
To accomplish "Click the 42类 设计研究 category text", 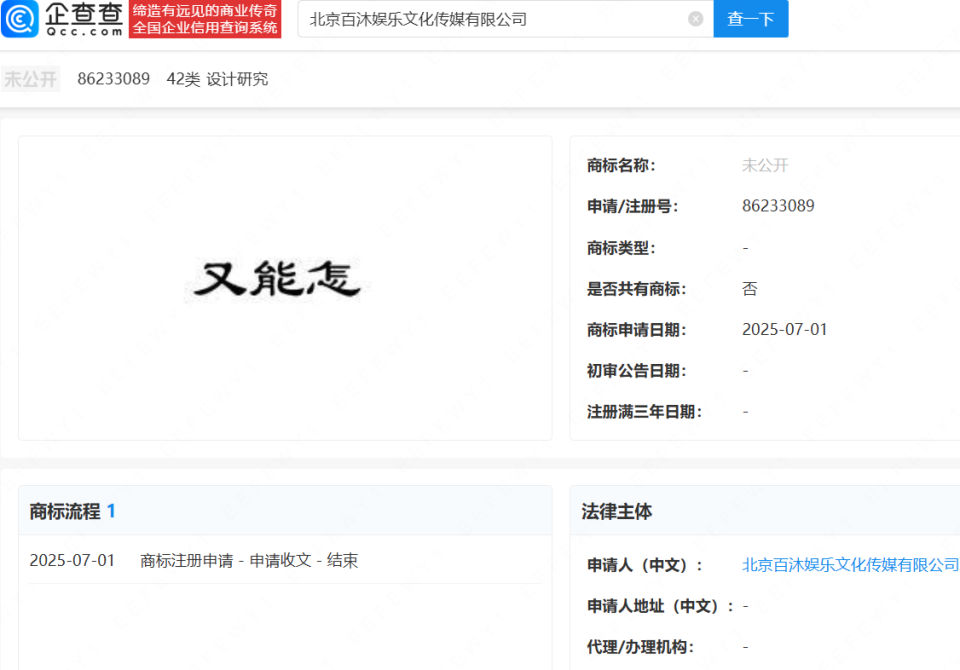I will click(x=217, y=79).
